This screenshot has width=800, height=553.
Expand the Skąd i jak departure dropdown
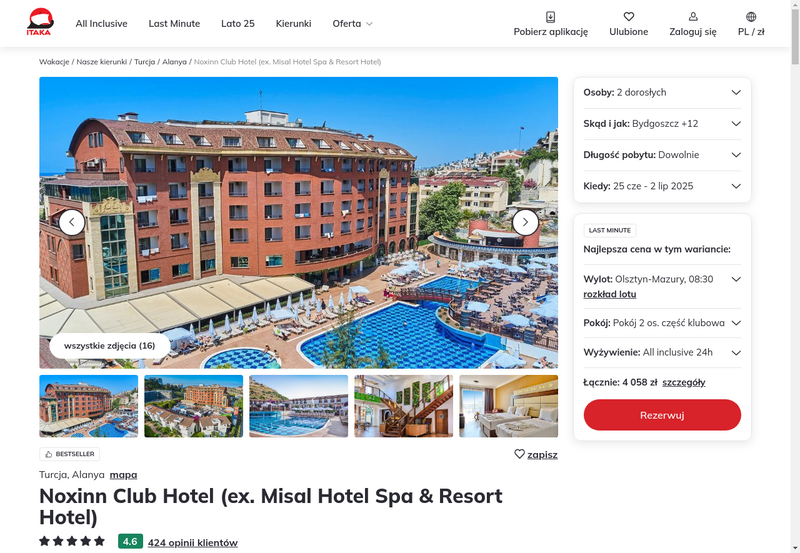662,123
